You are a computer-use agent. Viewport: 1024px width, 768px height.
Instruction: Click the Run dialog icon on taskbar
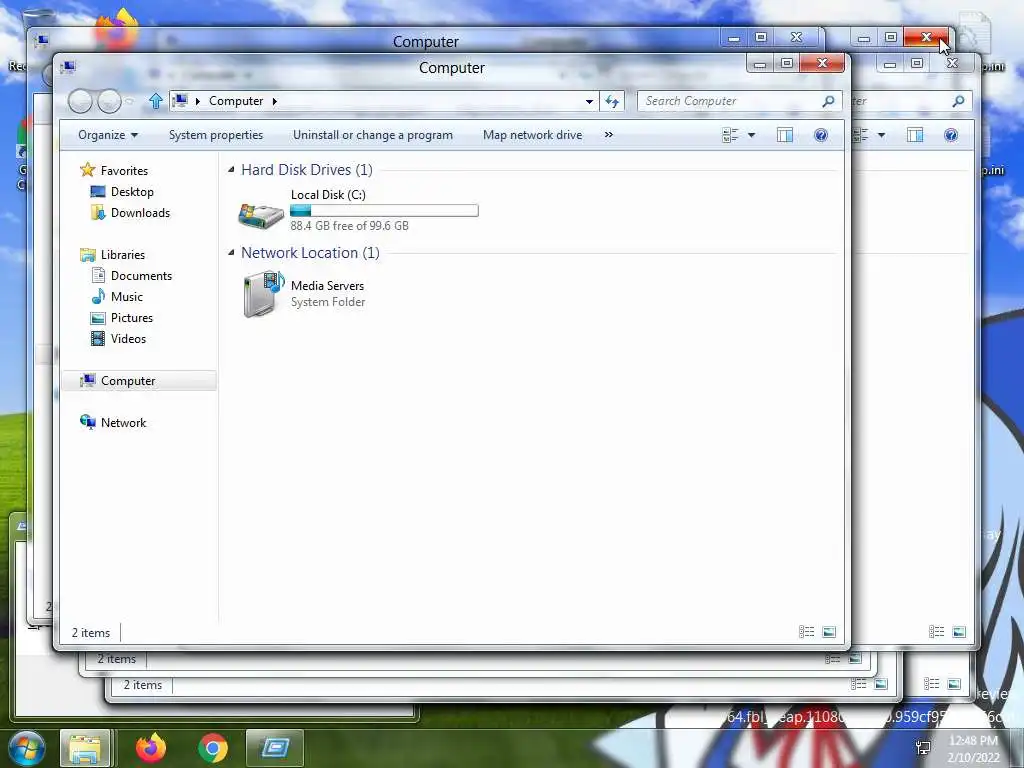tap(275, 748)
